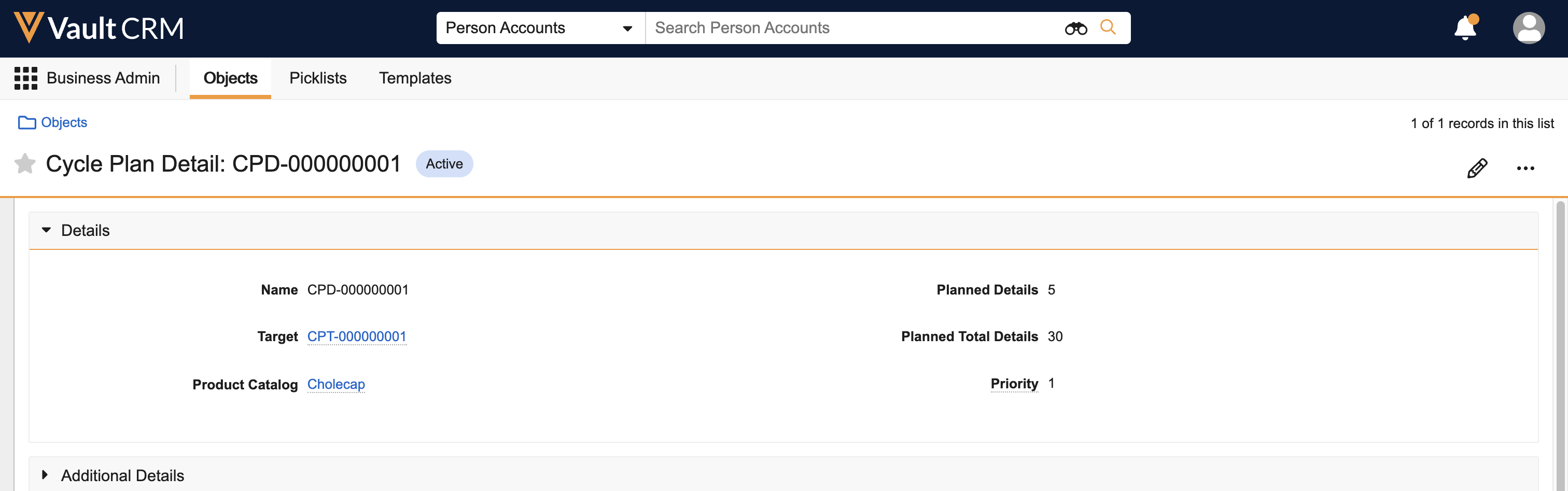The image size is (1568, 491).
Task: Open the CPT-000000001 target link
Action: [357, 336]
